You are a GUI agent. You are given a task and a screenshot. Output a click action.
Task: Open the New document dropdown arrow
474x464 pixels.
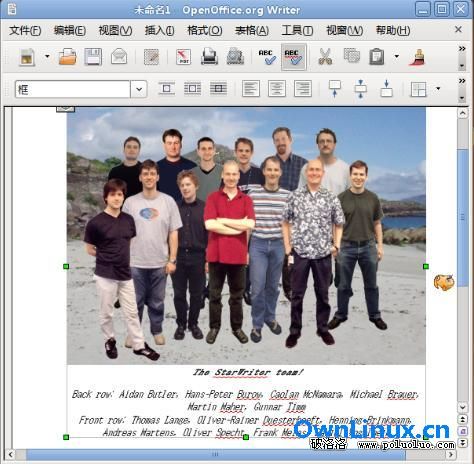[47, 56]
